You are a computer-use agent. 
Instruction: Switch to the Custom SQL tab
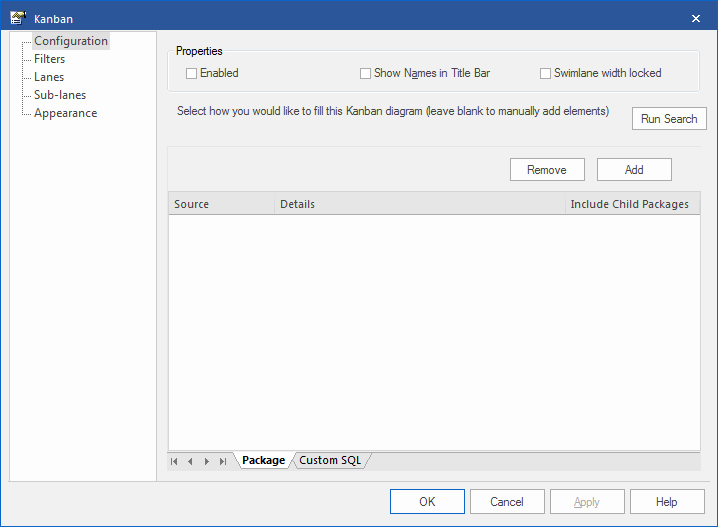[330, 460]
